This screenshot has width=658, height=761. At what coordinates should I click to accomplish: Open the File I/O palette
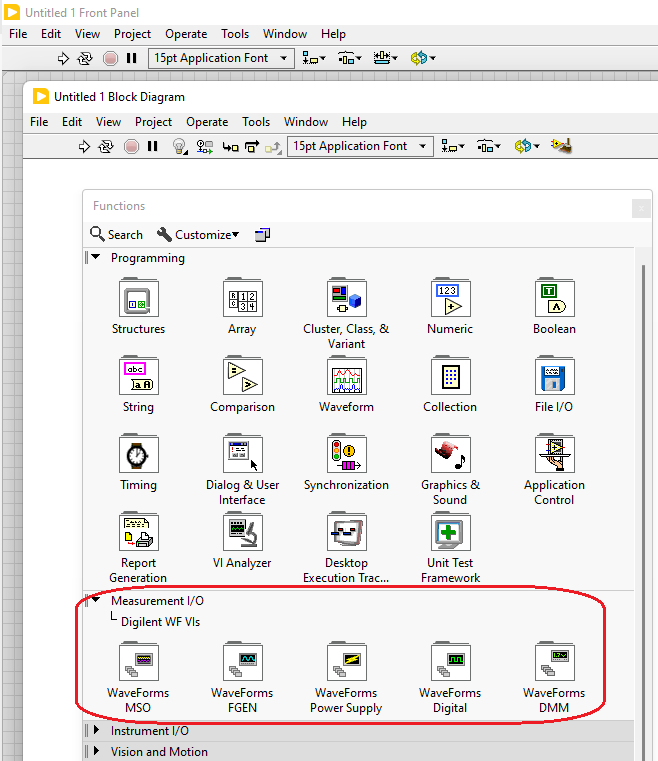click(554, 377)
